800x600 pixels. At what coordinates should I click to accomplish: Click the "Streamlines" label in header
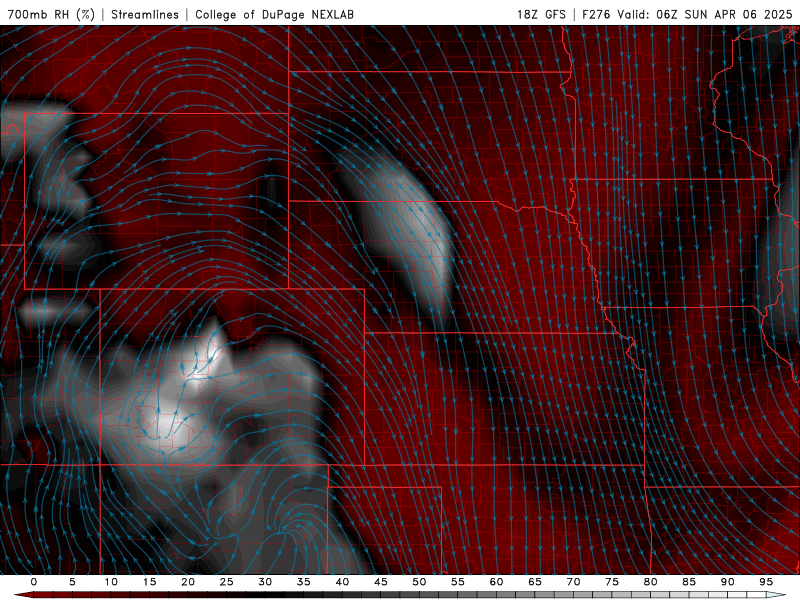145,14
